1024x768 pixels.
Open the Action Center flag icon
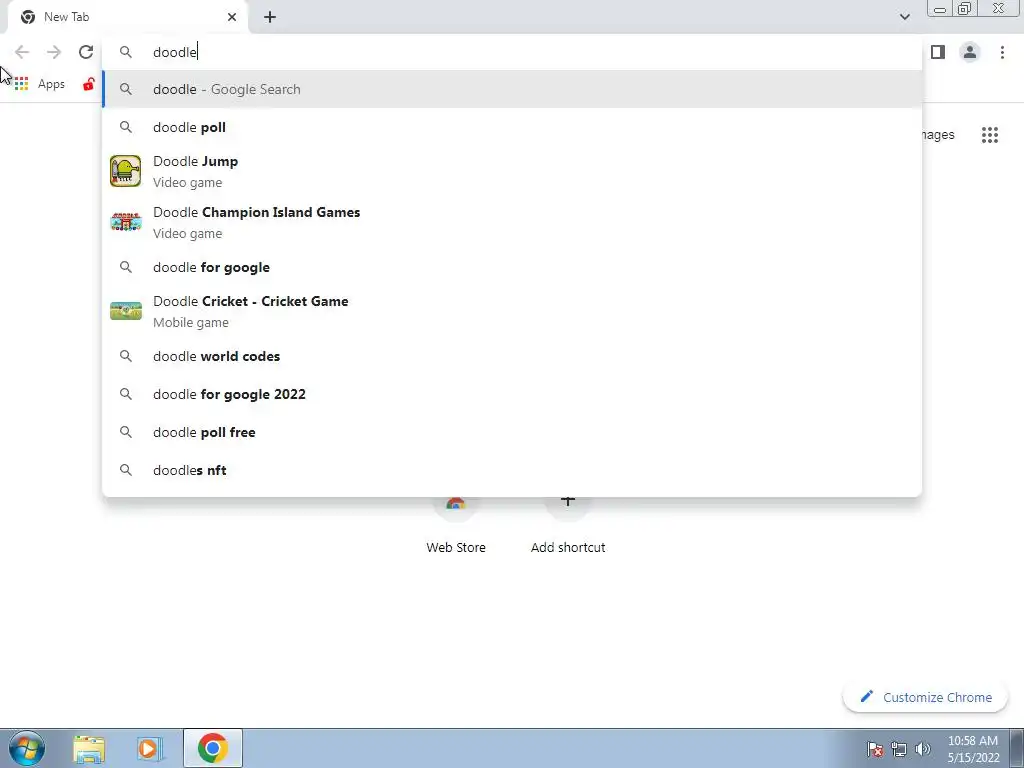pyautogui.click(x=875, y=749)
